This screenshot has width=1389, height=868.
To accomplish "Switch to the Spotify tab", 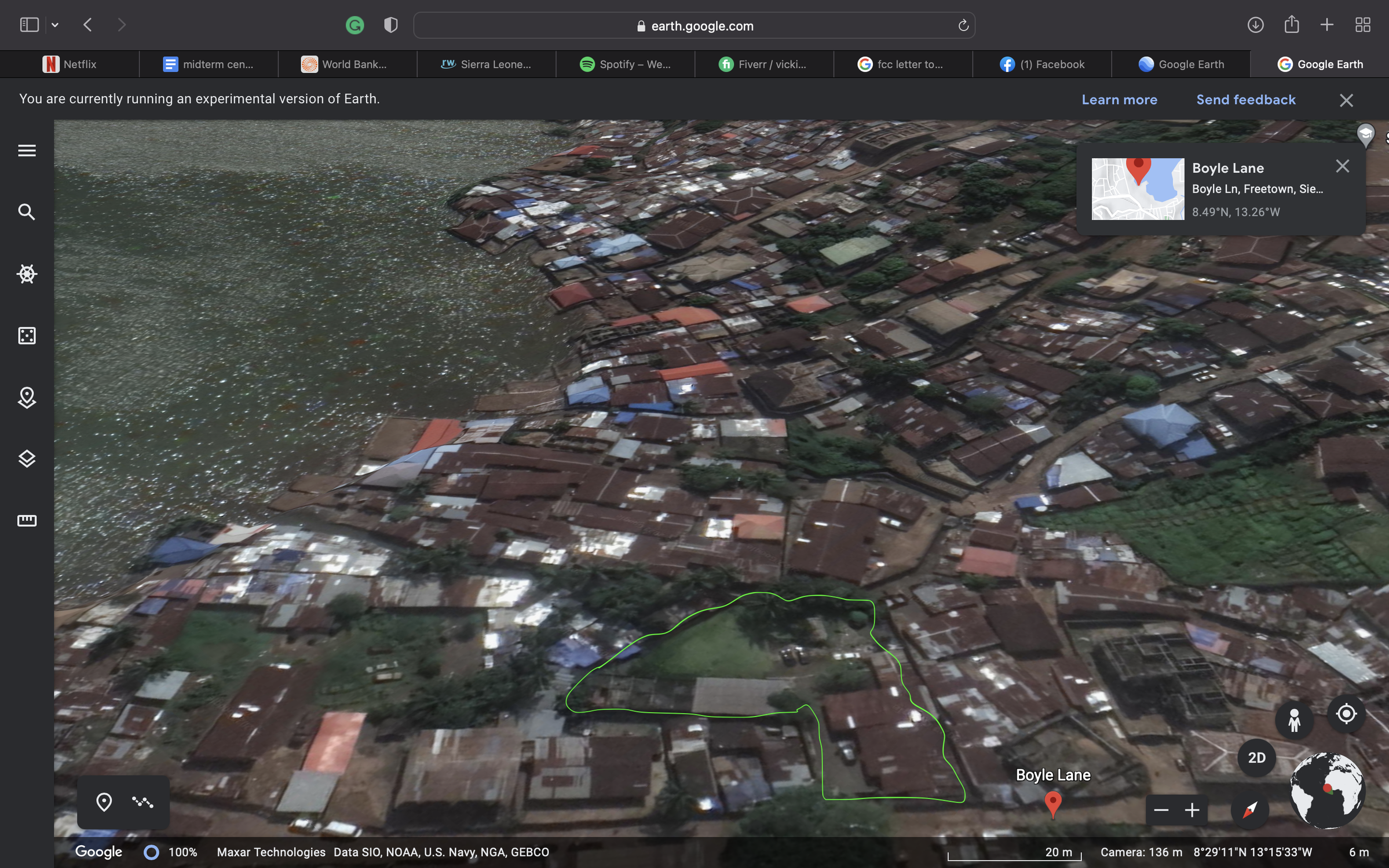I will click(x=625, y=64).
